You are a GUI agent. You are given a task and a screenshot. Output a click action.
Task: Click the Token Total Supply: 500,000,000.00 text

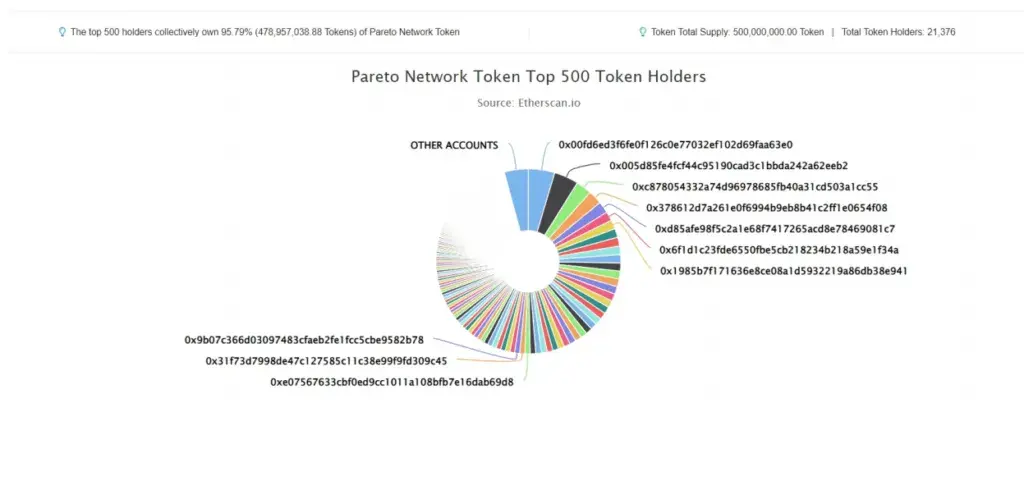point(737,32)
